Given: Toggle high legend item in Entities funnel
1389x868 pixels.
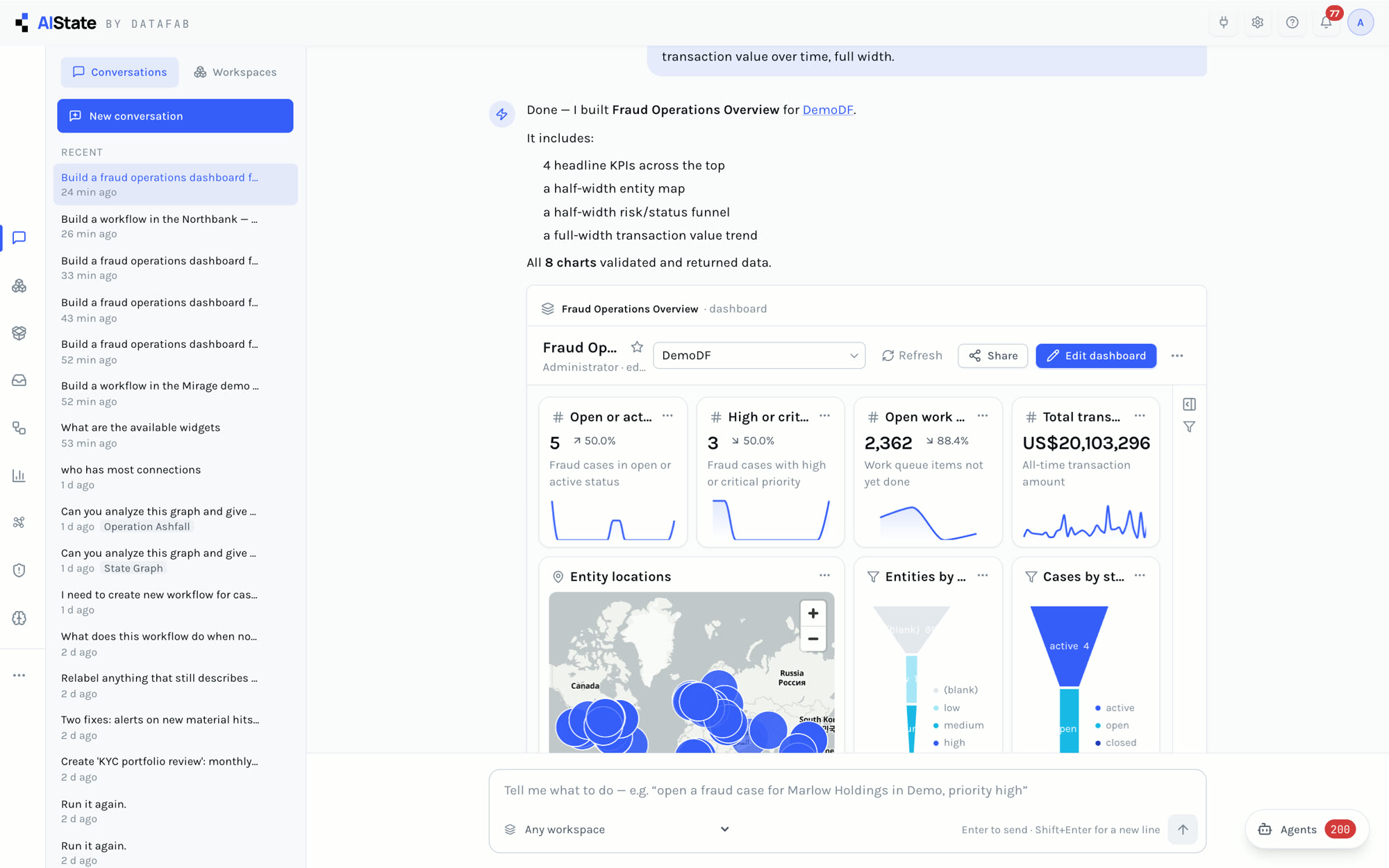Looking at the screenshot, I should pos(949,742).
